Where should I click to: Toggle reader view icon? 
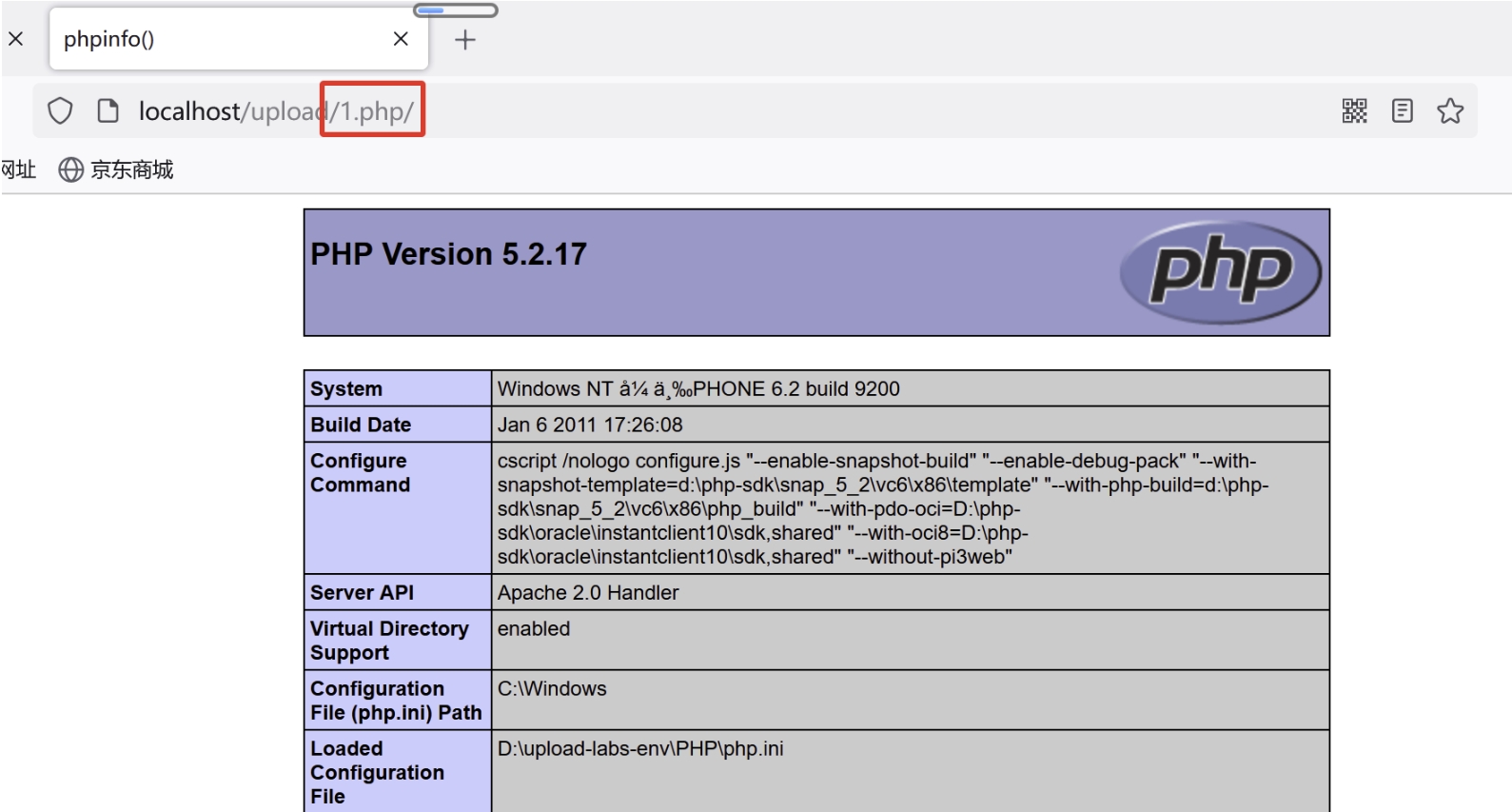tap(1402, 111)
